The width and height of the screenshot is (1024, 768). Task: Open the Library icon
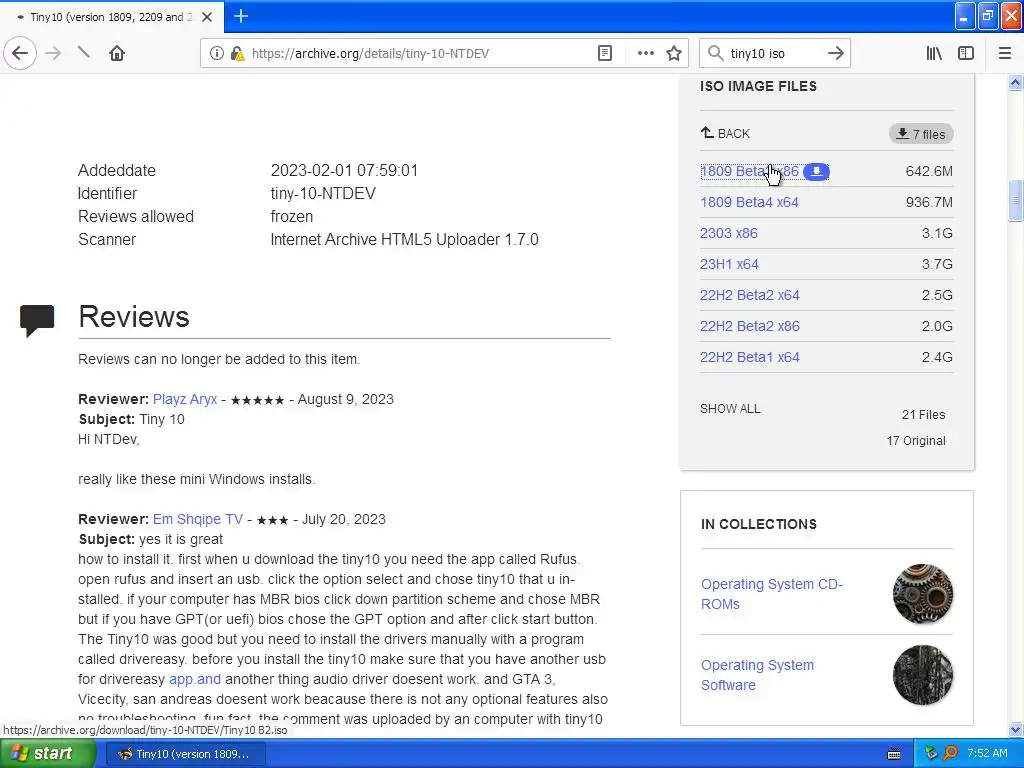pyautogui.click(x=934, y=53)
